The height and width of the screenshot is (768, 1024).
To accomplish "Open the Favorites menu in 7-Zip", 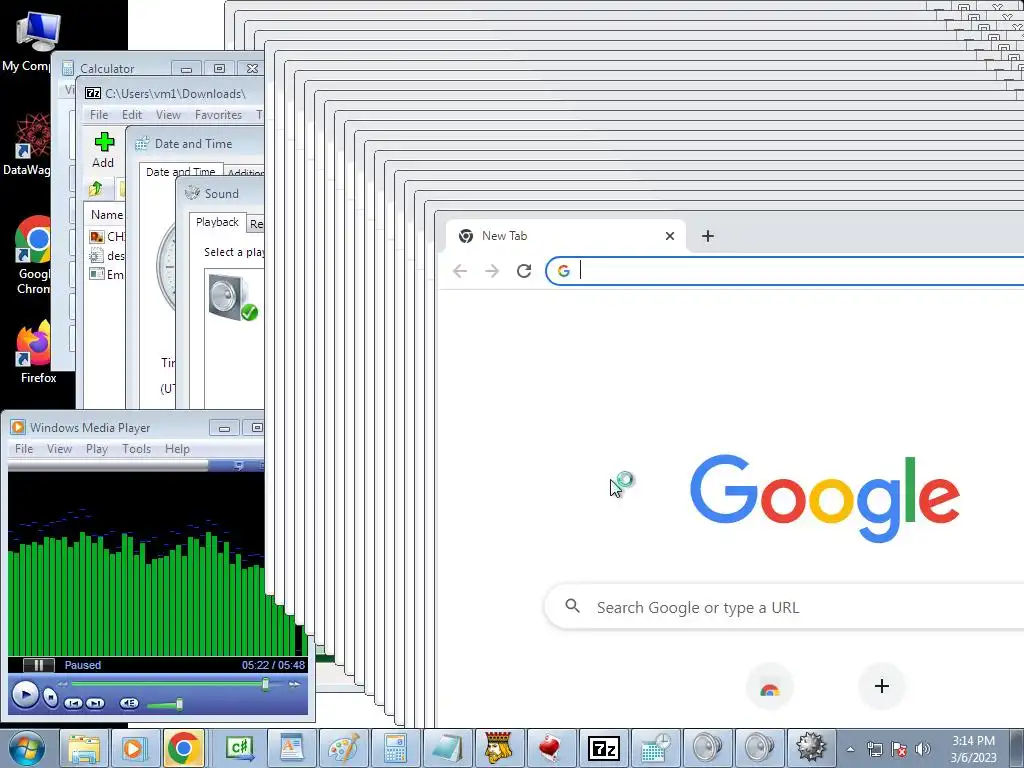I will (218, 115).
